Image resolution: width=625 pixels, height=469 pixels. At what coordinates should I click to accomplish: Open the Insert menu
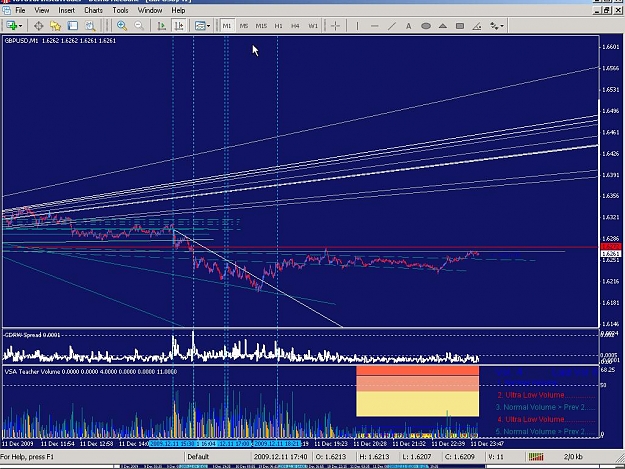pyautogui.click(x=67, y=10)
